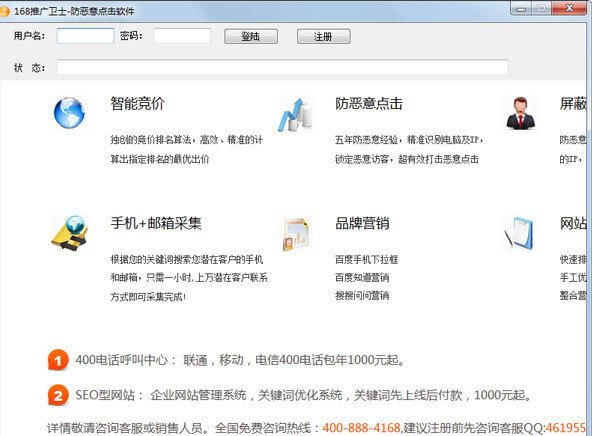Click the orange number 1 badge
This screenshot has height=436, width=592.
pos(58,360)
